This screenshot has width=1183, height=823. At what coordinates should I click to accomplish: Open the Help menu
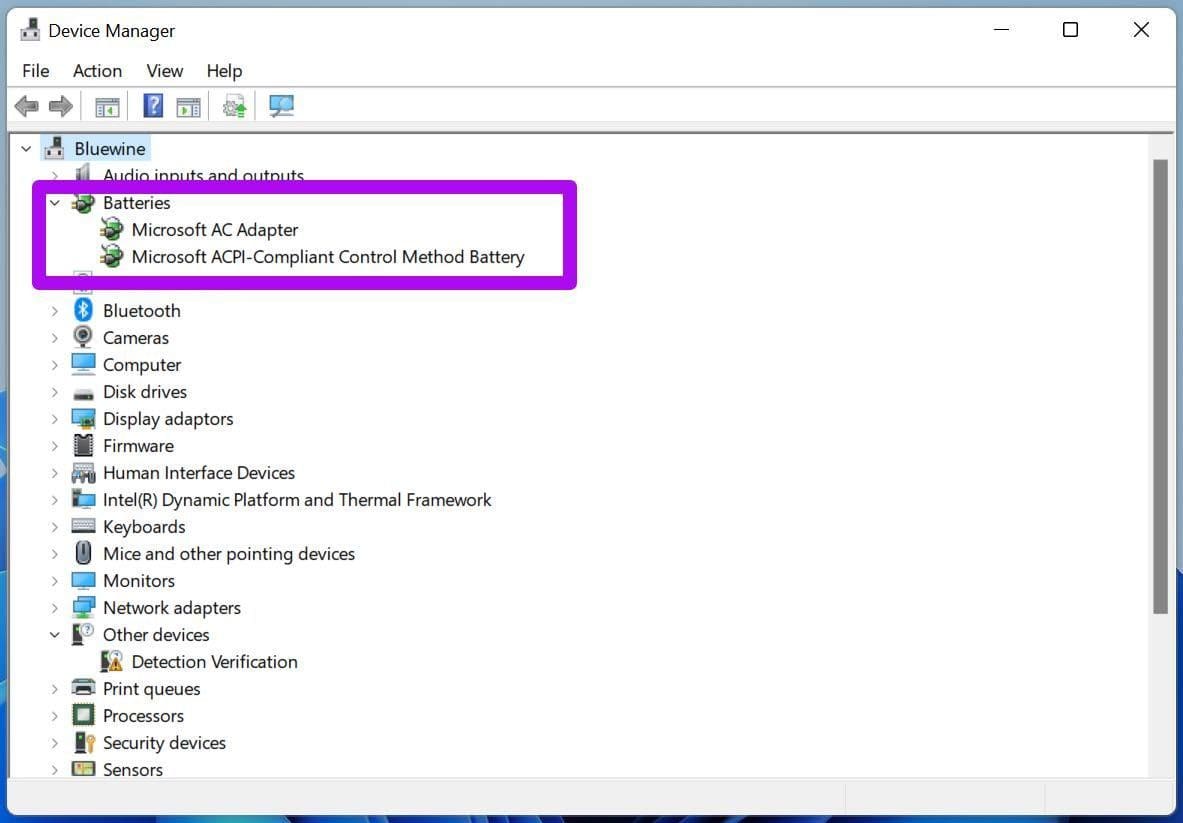[x=224, y=71]
